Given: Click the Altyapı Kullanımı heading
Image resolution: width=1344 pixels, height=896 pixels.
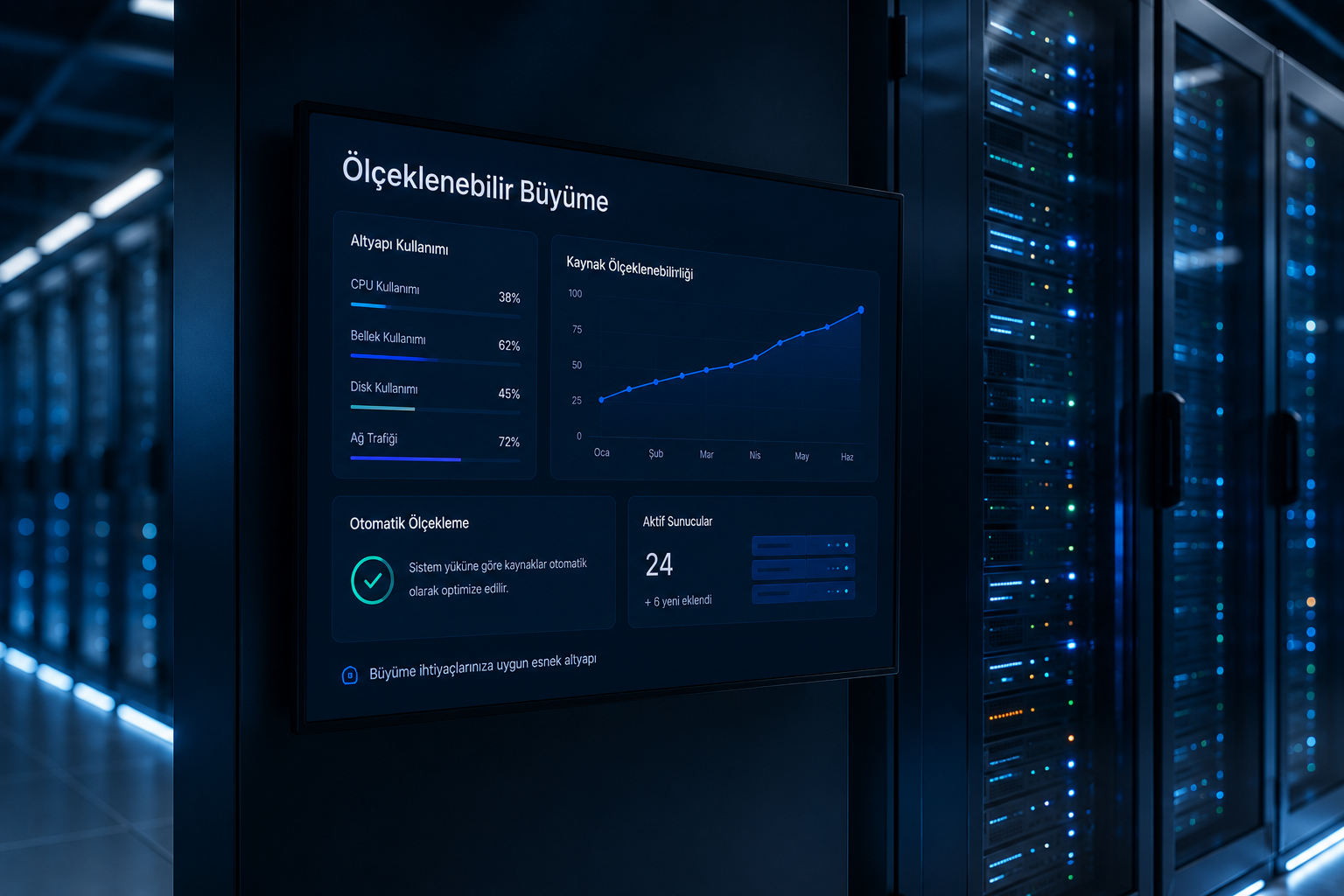Looking at the screenshot, I should (399, 244).
